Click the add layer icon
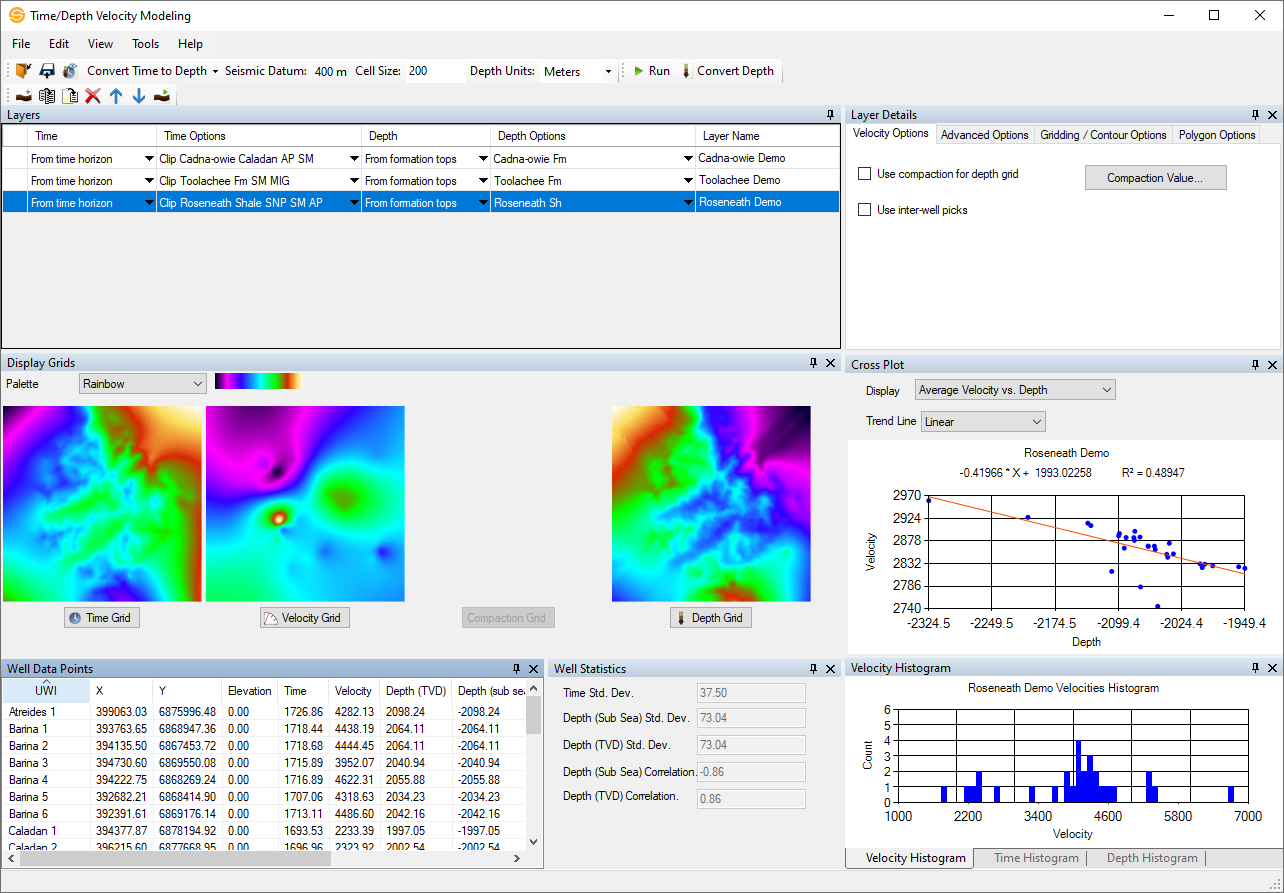The image size is (1284, 893). [23, 96]
